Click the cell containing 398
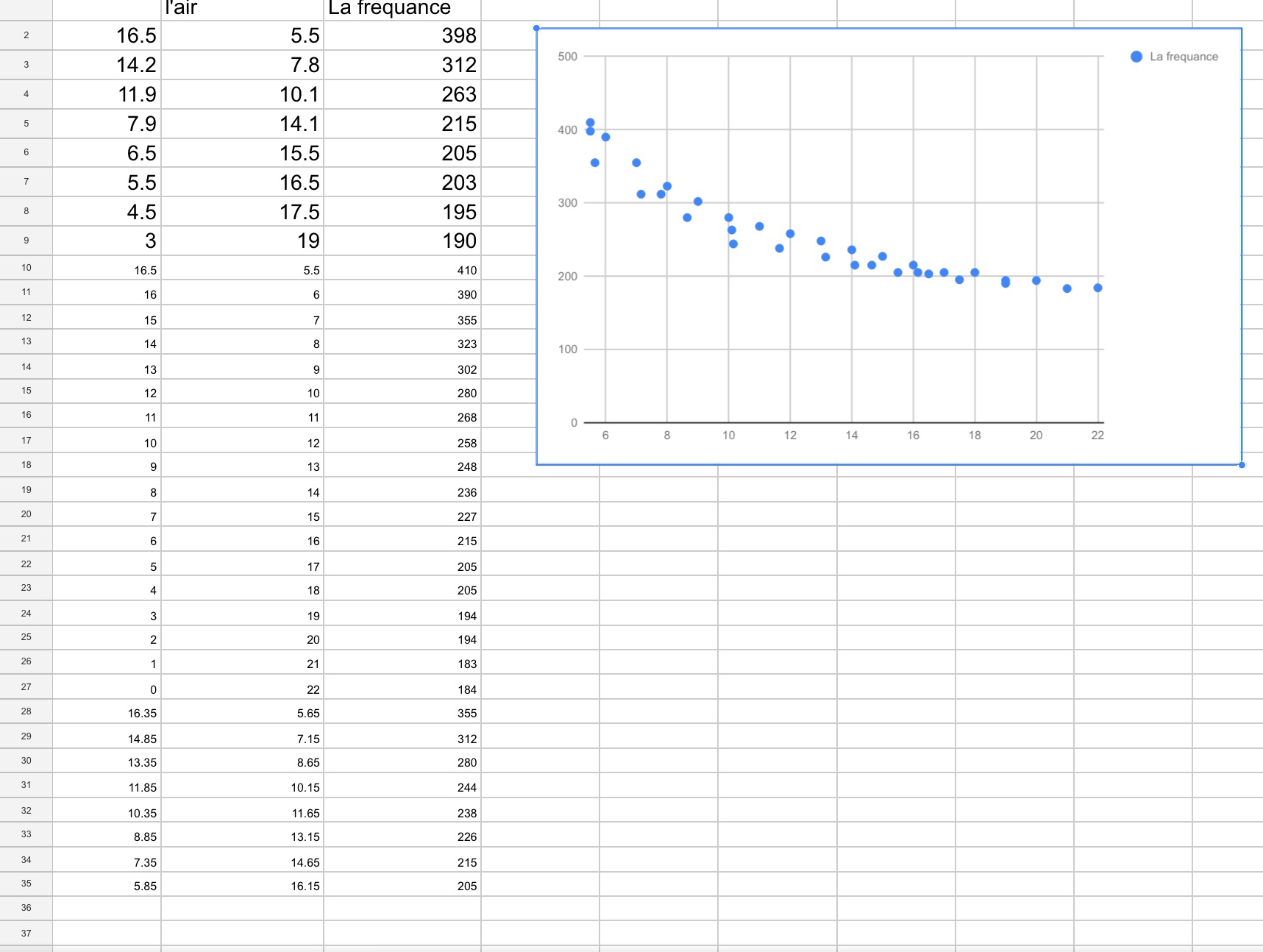Image resolution: width=1263 pixels, height=952 pixels. [402, 35]
